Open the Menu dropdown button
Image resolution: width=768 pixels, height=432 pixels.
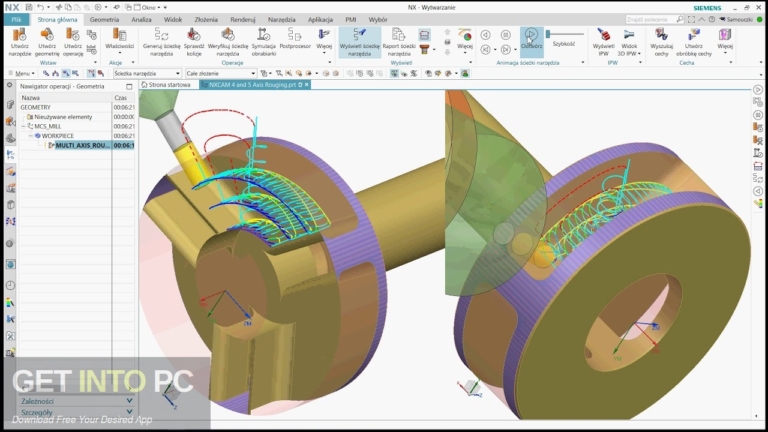click(22, 73)
